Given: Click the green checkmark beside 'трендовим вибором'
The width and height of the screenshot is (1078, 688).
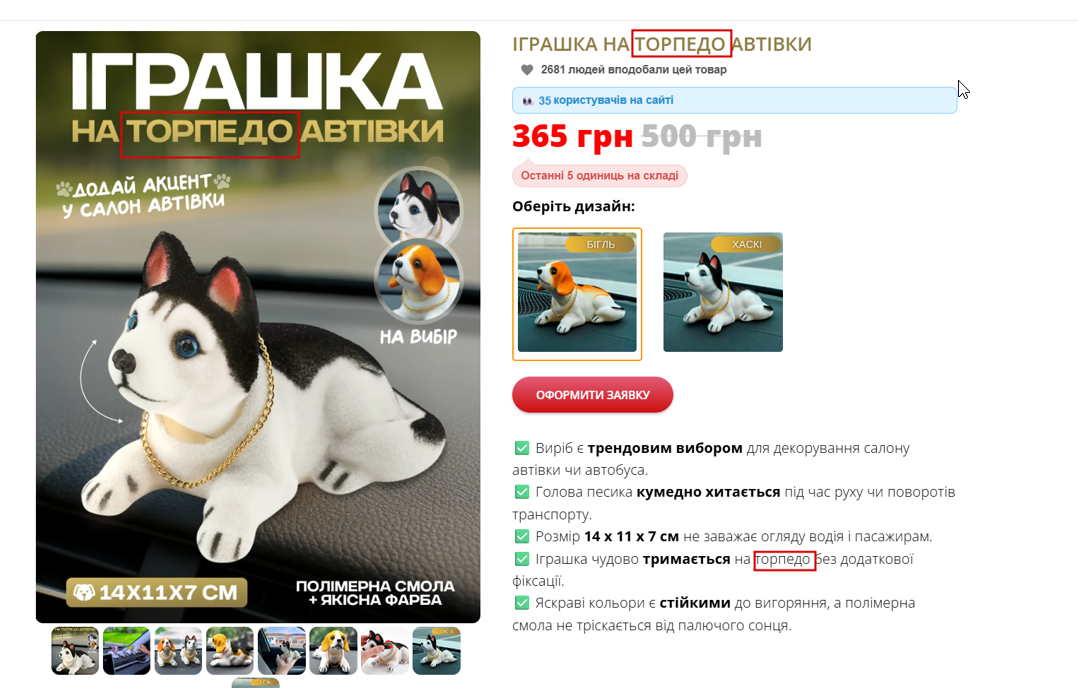Looking at the screenshot, I should click(x=522, y=448).
